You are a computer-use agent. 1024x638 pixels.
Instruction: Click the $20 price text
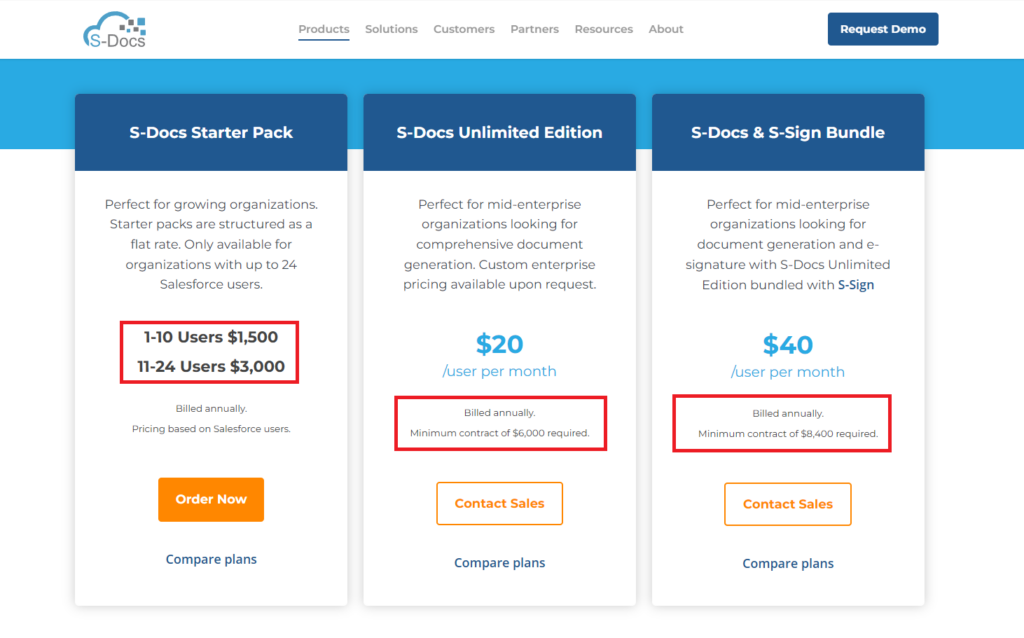click(x=500, y=345)
